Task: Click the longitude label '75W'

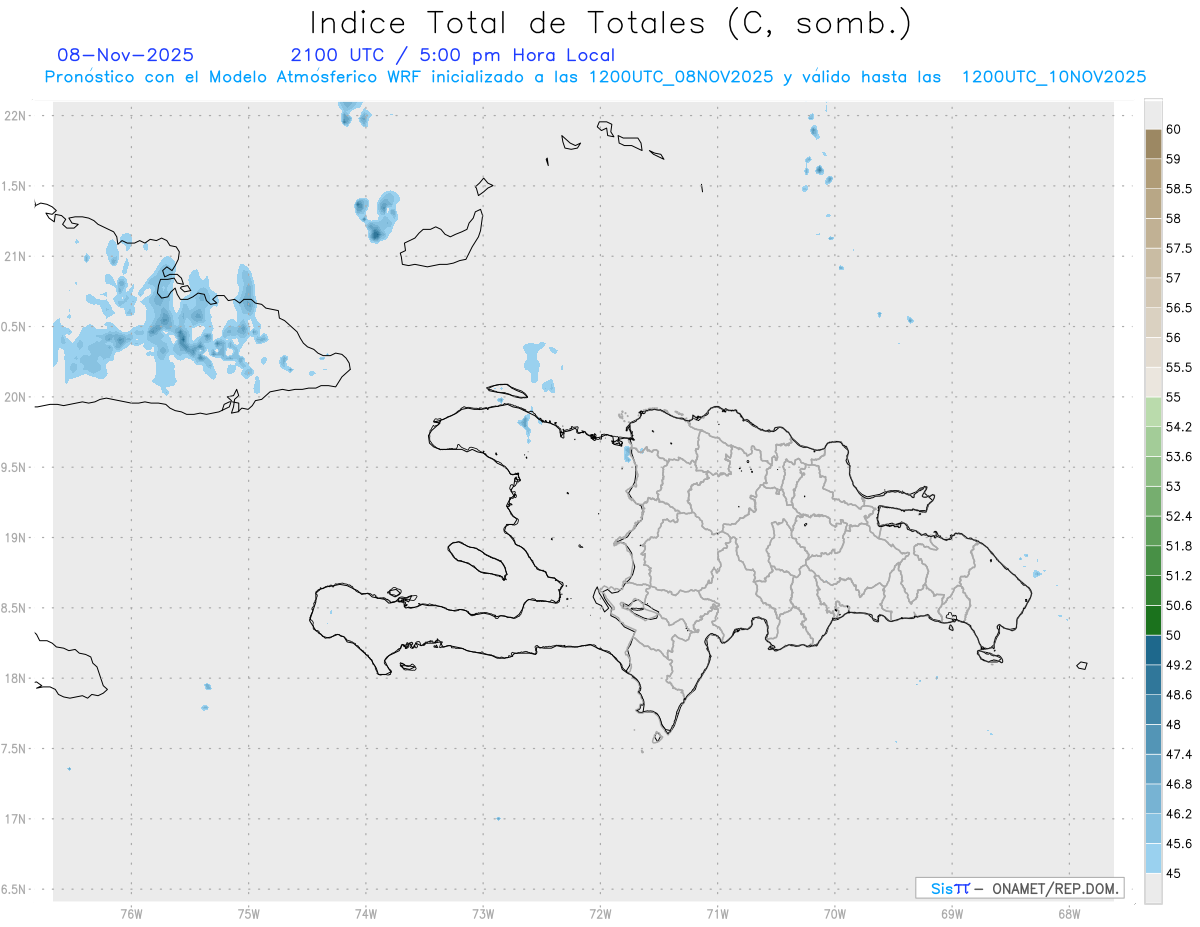Action: pos(248,913)
